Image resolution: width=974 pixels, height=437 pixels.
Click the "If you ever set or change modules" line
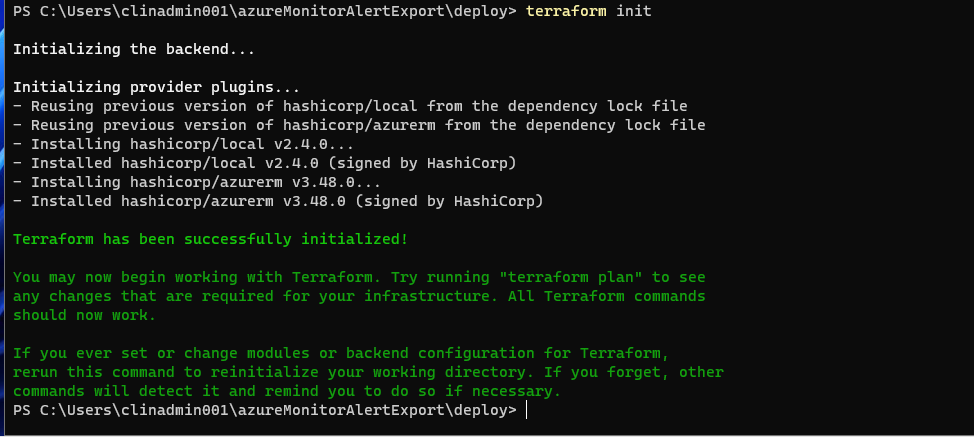point(341,354)
